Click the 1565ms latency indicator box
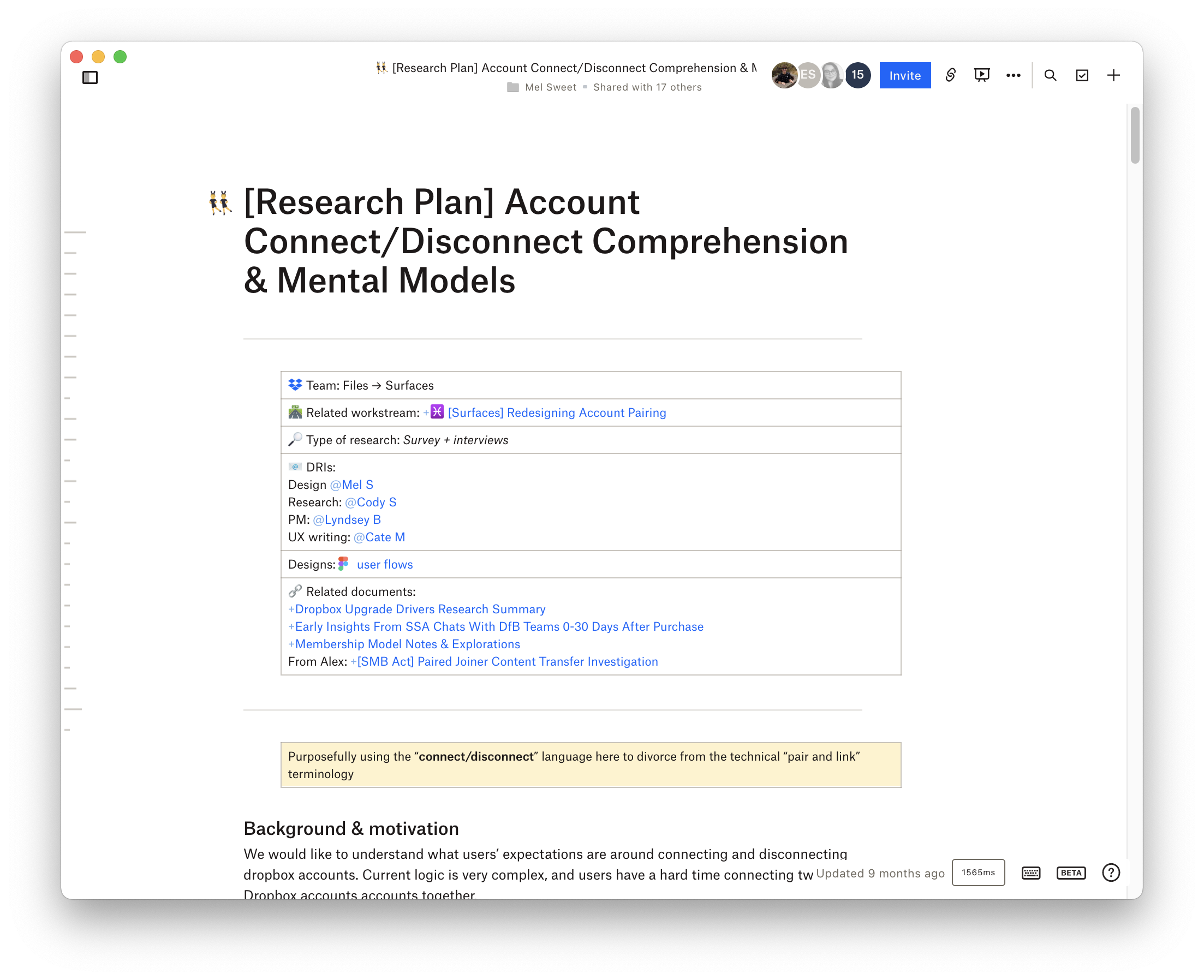Screen dimensions: 1204x980 pyautogui.click(x=978, y=873)
